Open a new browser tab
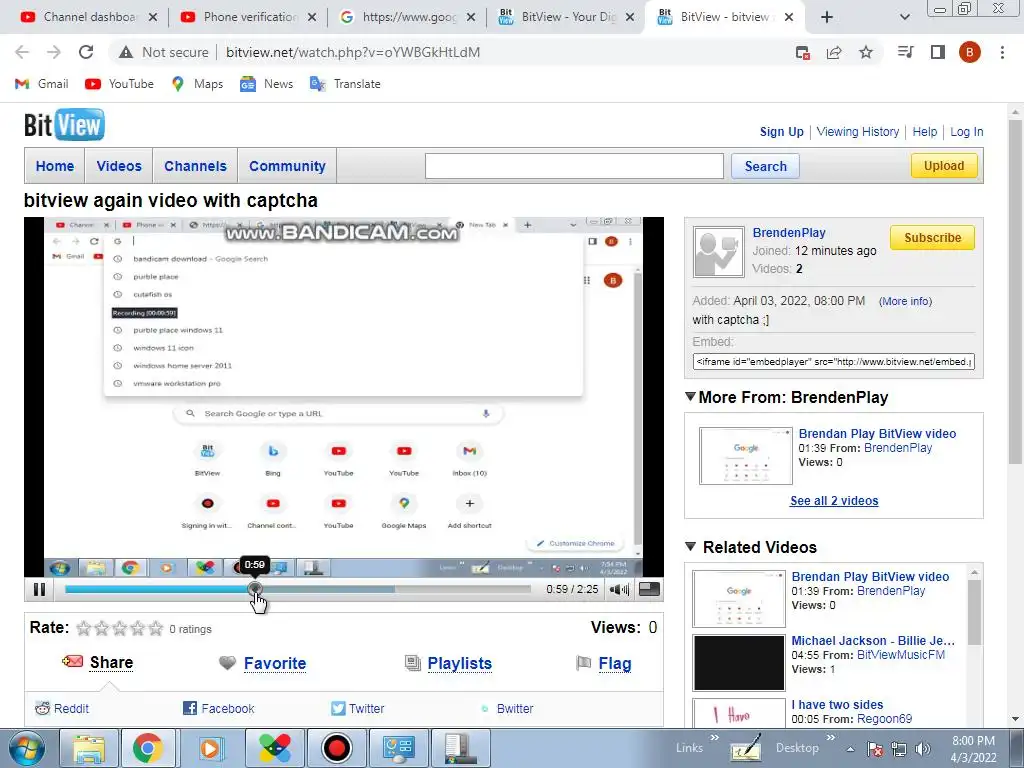This screenshot has height=768, width=1024. tap(827, 17)
